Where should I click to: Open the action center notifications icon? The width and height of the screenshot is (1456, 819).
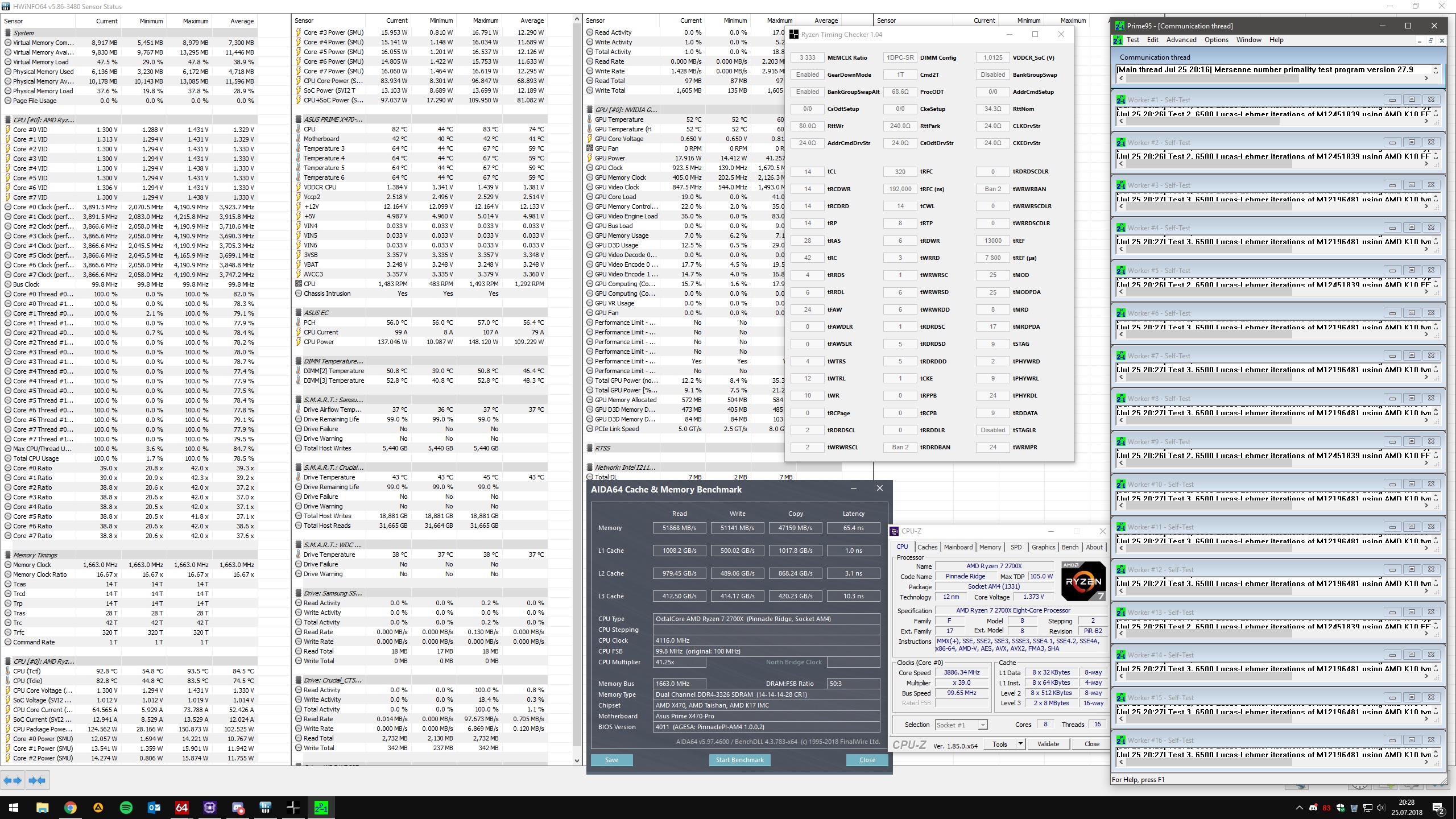[1438, 808]
